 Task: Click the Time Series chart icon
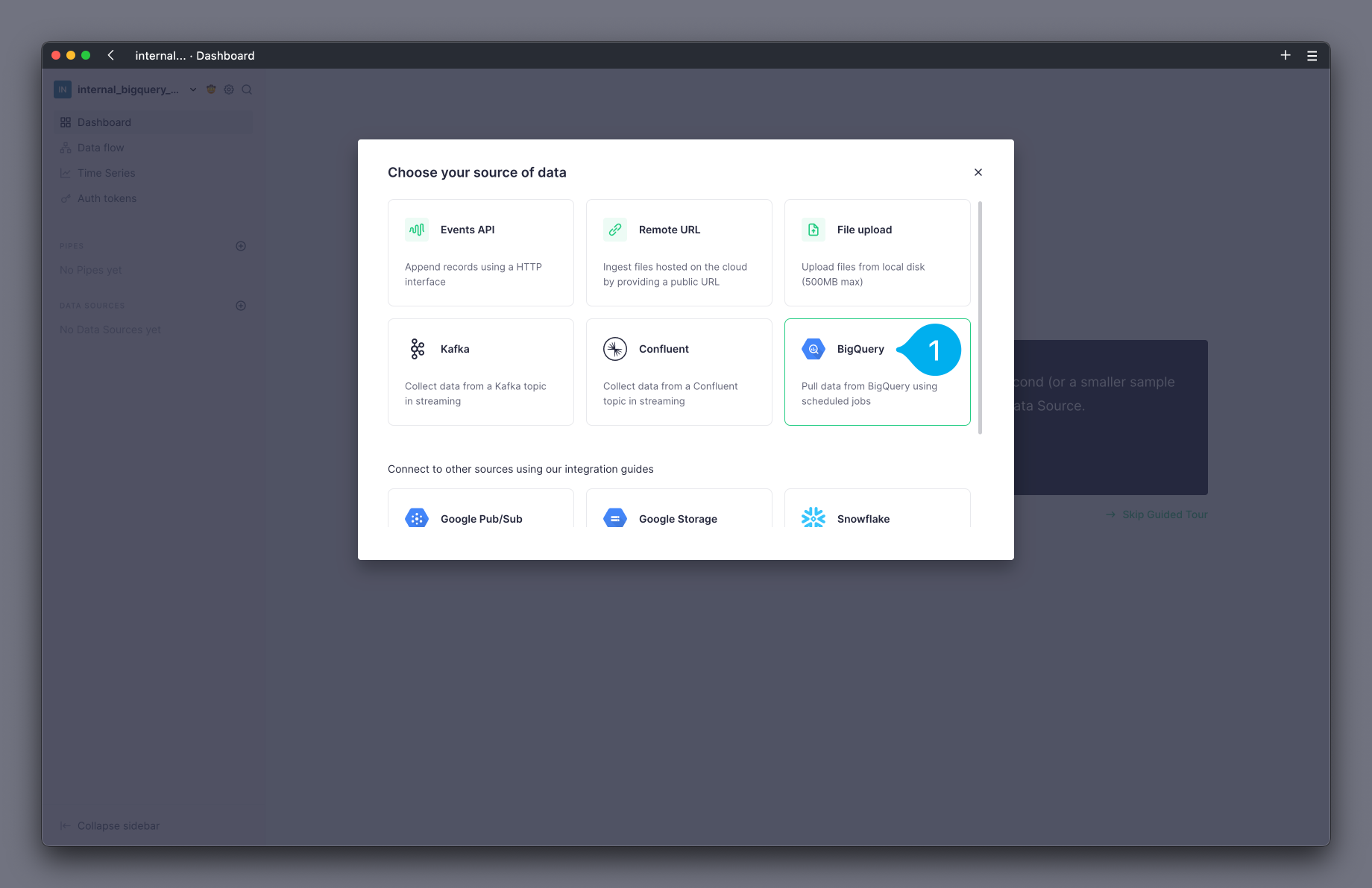66,173
